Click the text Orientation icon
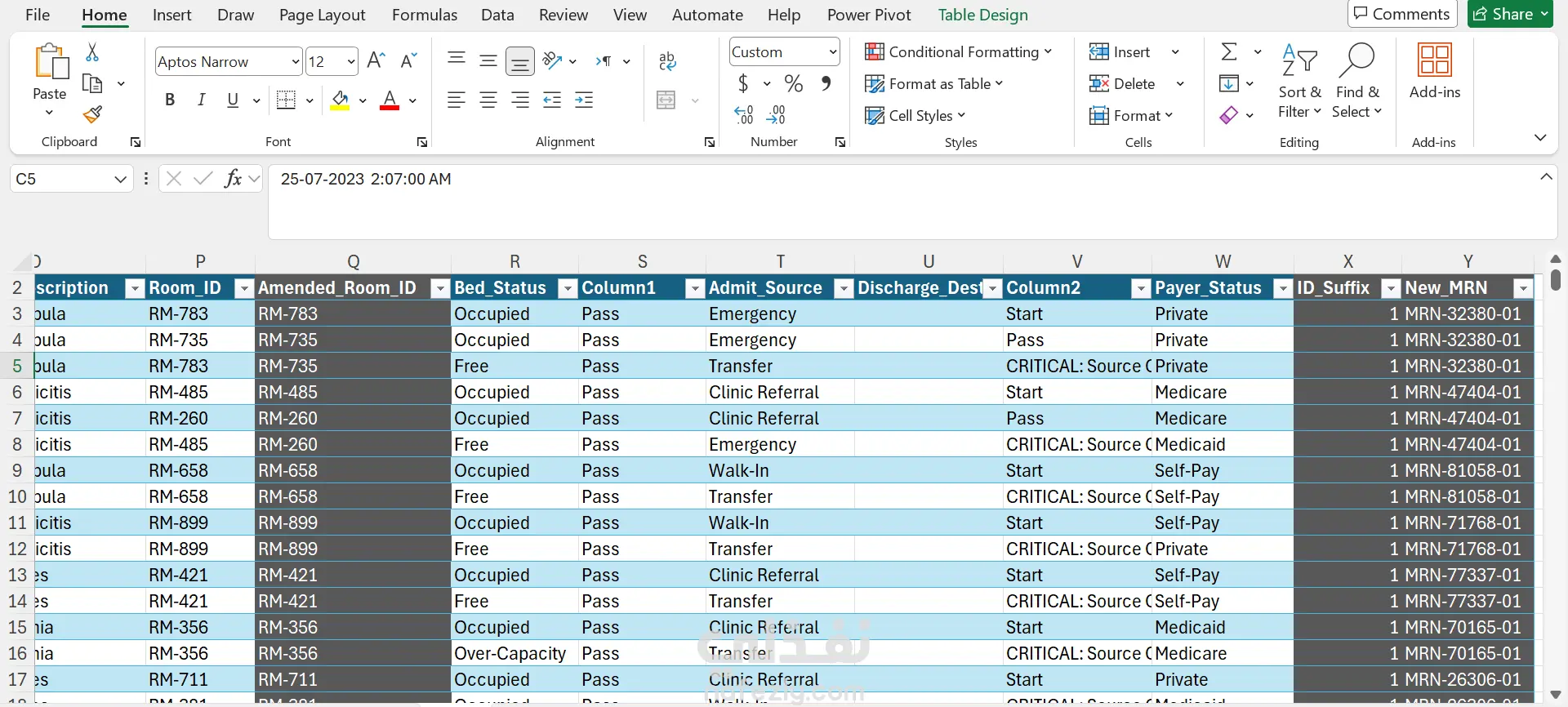The height and width of the screenshot is (707, 1568). [x=553, y=60]
